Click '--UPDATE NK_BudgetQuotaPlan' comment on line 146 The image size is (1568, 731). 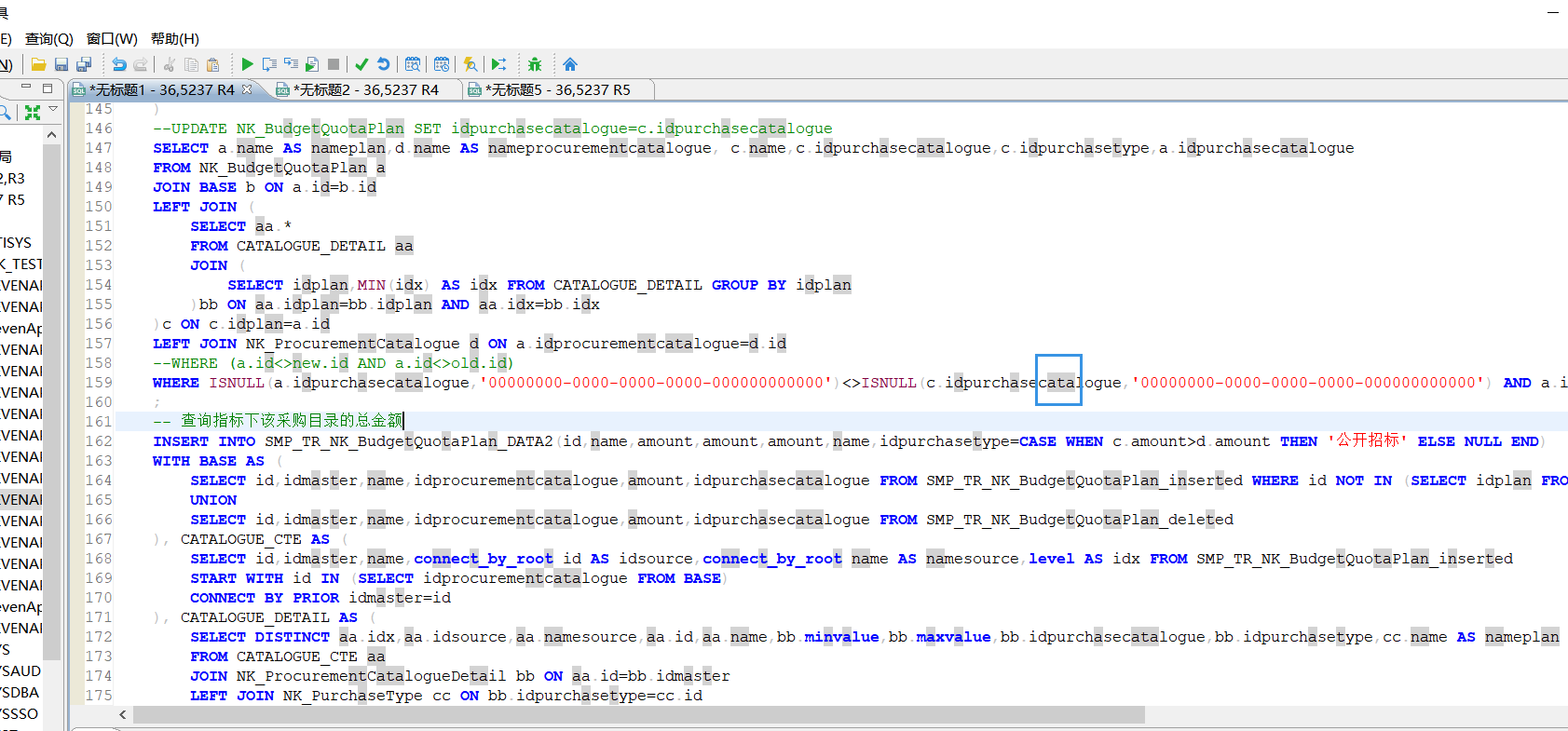pyautogui.click(x=279, y=129)
